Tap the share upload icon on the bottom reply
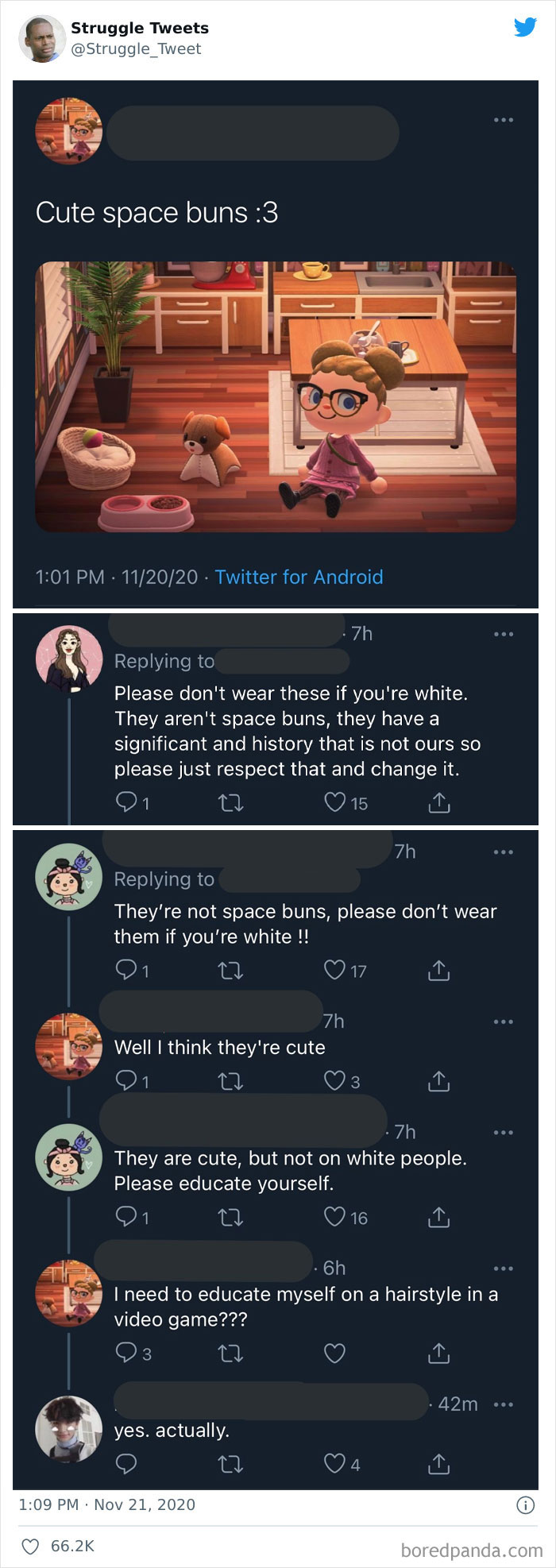556x1568 pixels. (x=438, y=1465)
